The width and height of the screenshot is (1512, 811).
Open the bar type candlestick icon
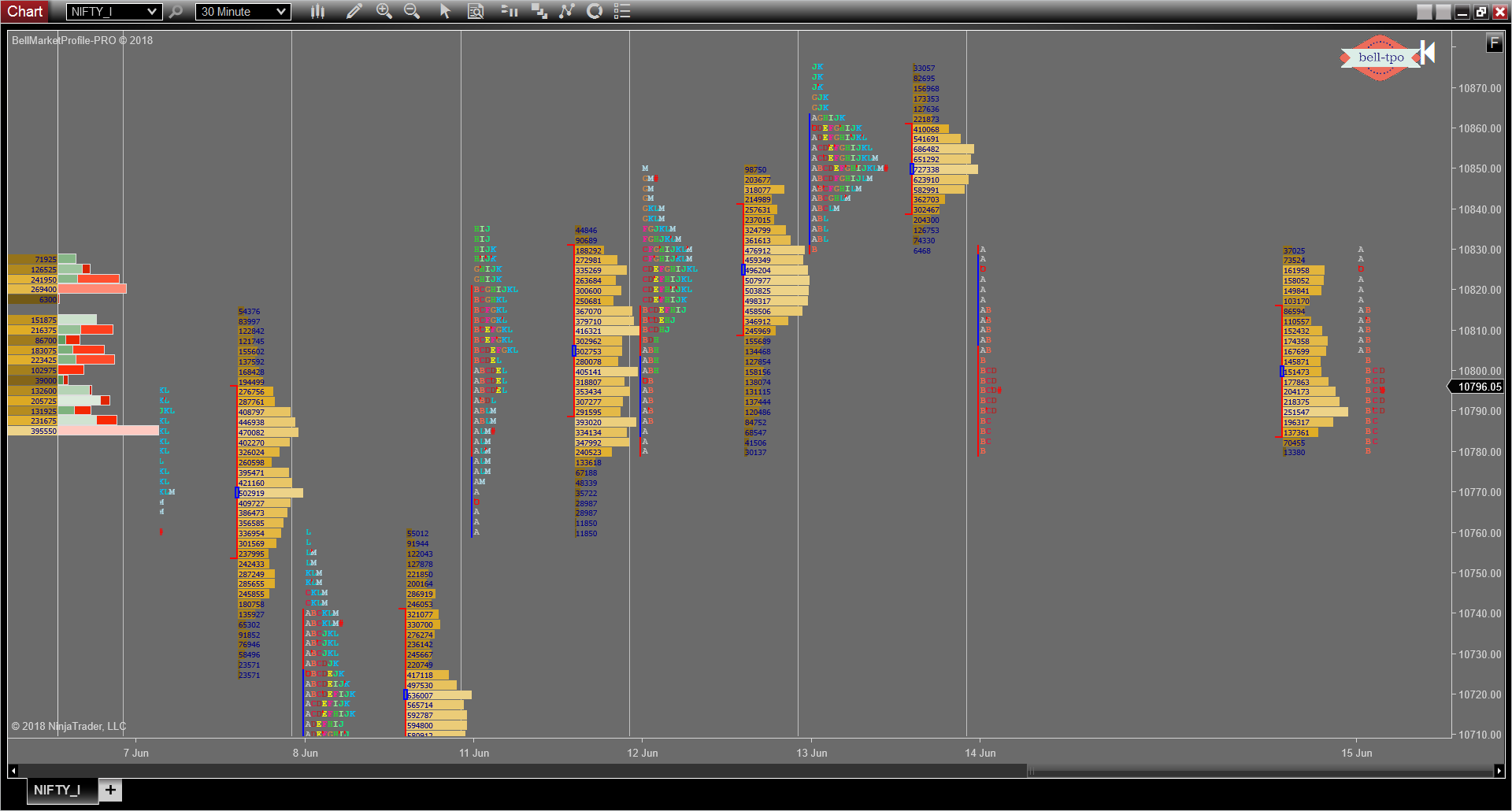click(x=317, y=12)
